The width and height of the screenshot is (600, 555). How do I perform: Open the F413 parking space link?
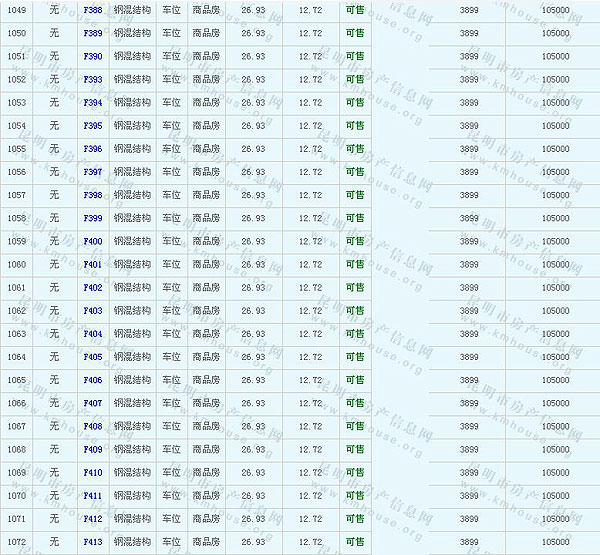tap(93, 542)
